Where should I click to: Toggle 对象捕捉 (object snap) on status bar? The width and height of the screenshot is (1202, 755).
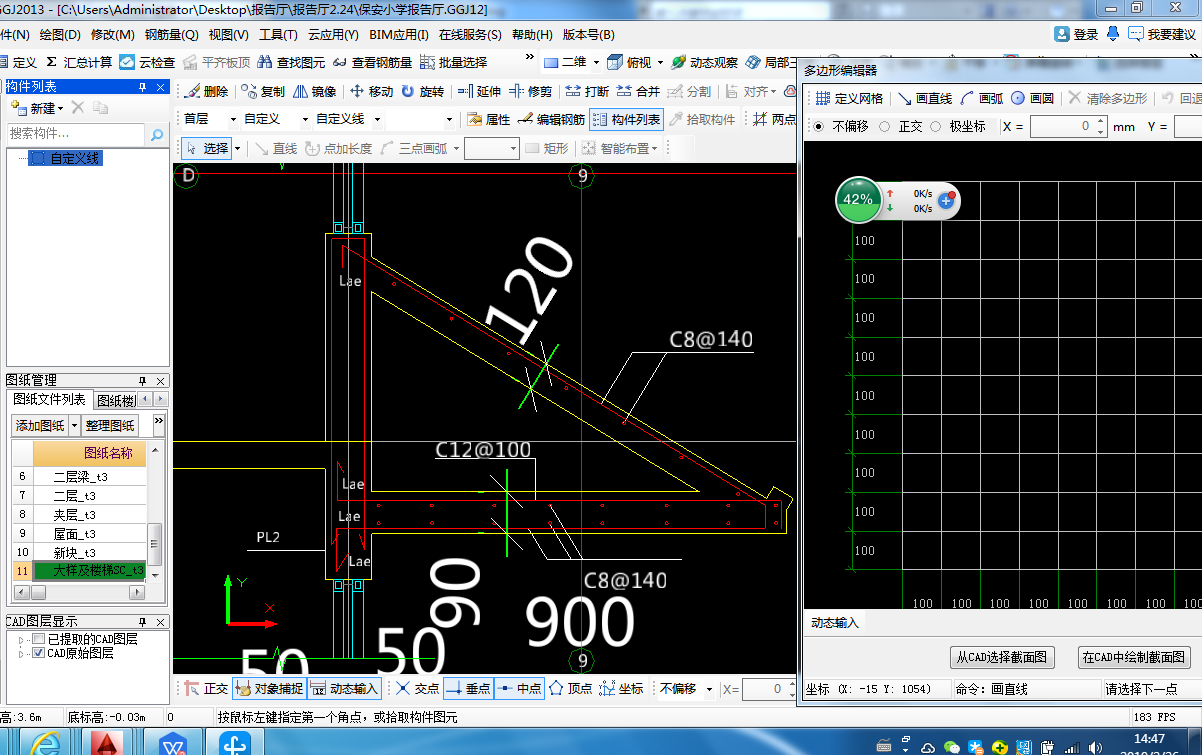268,689
